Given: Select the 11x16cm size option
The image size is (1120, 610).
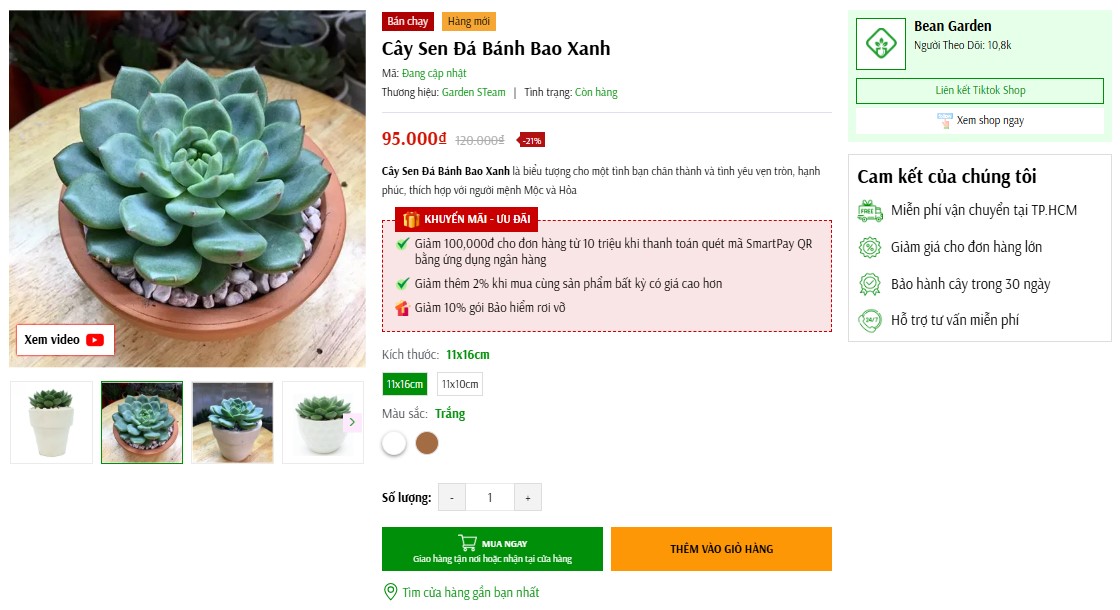Looking at the screenshot, I should tap(405, 384).
